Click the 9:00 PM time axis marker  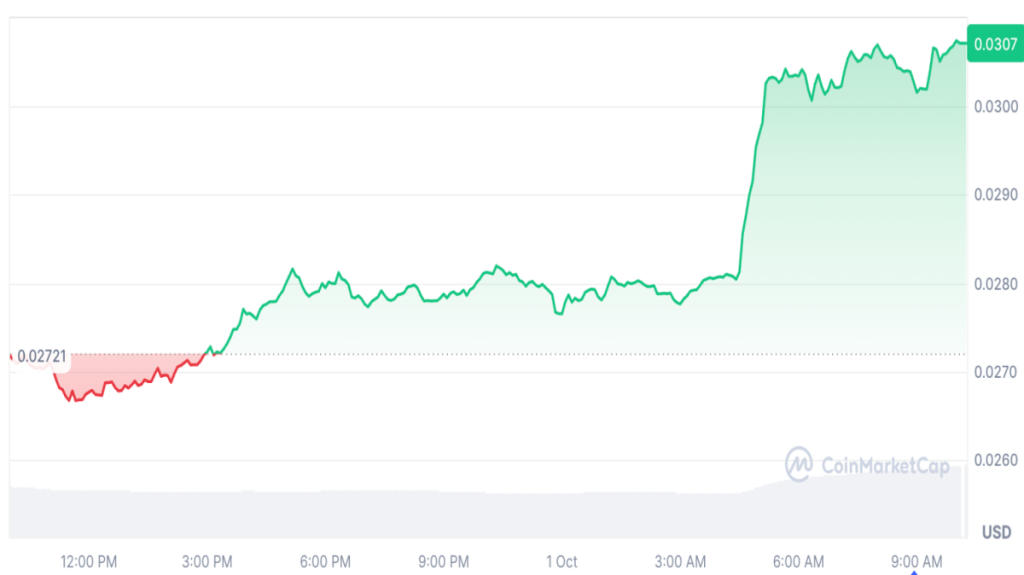pos(444,561)
